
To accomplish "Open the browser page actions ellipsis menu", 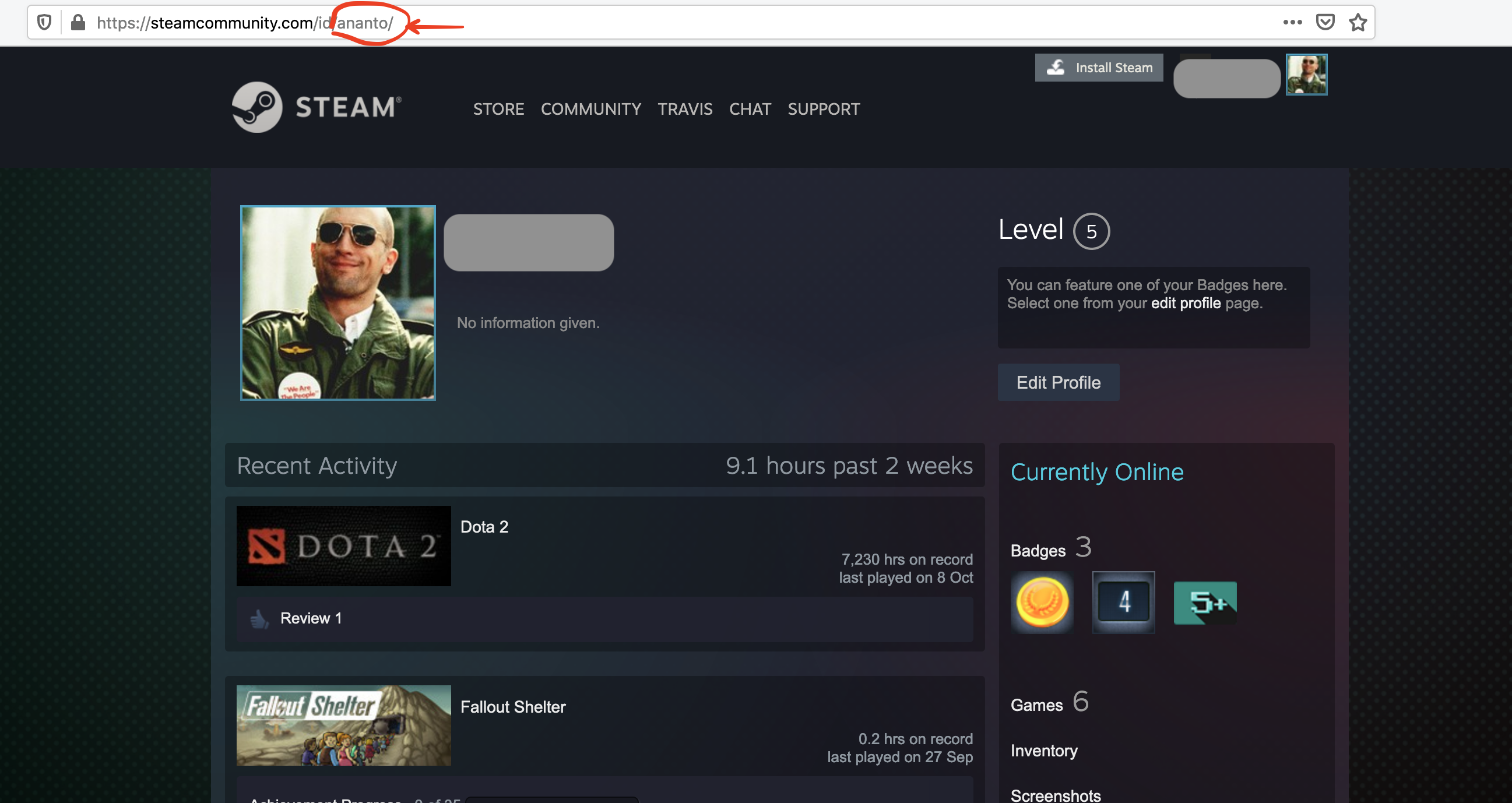I will 1292,22.
